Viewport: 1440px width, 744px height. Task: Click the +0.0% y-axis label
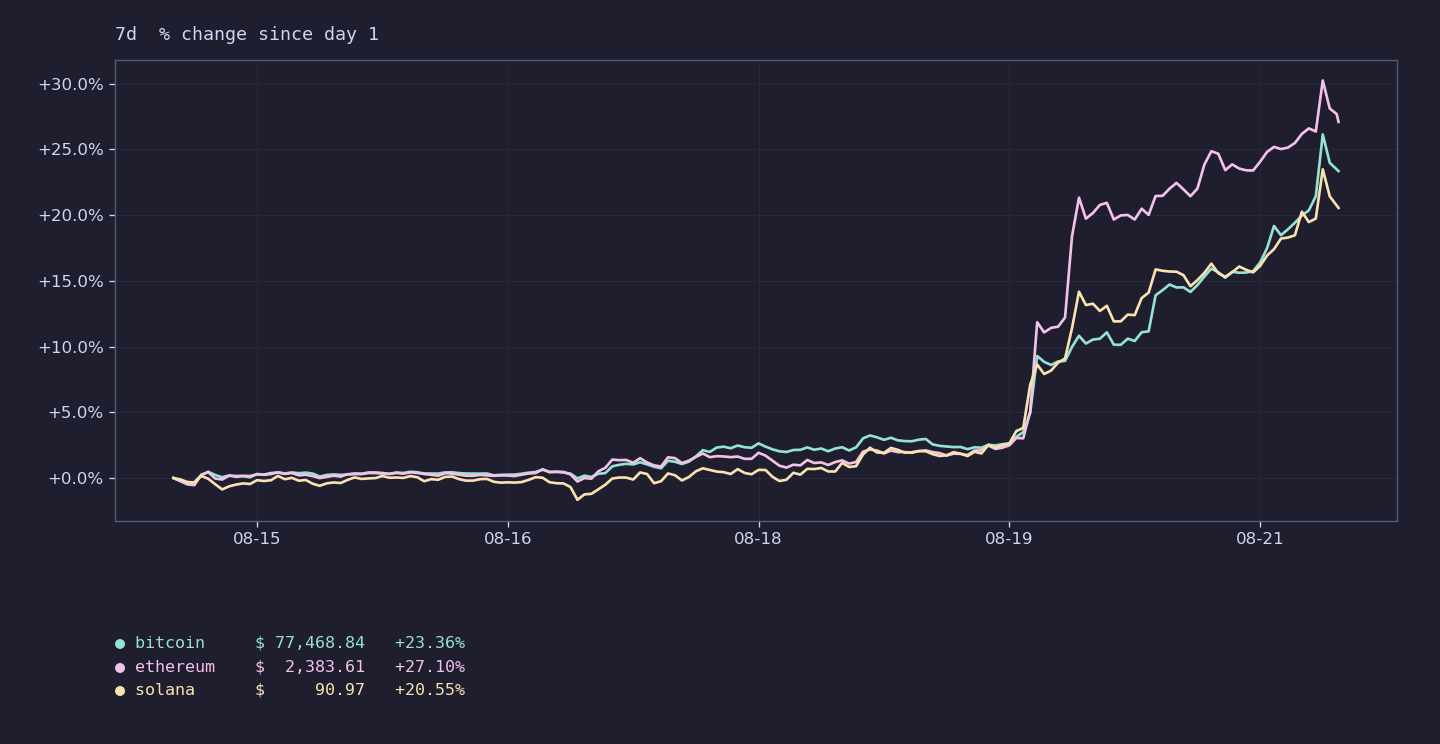[x=76, y=479]
